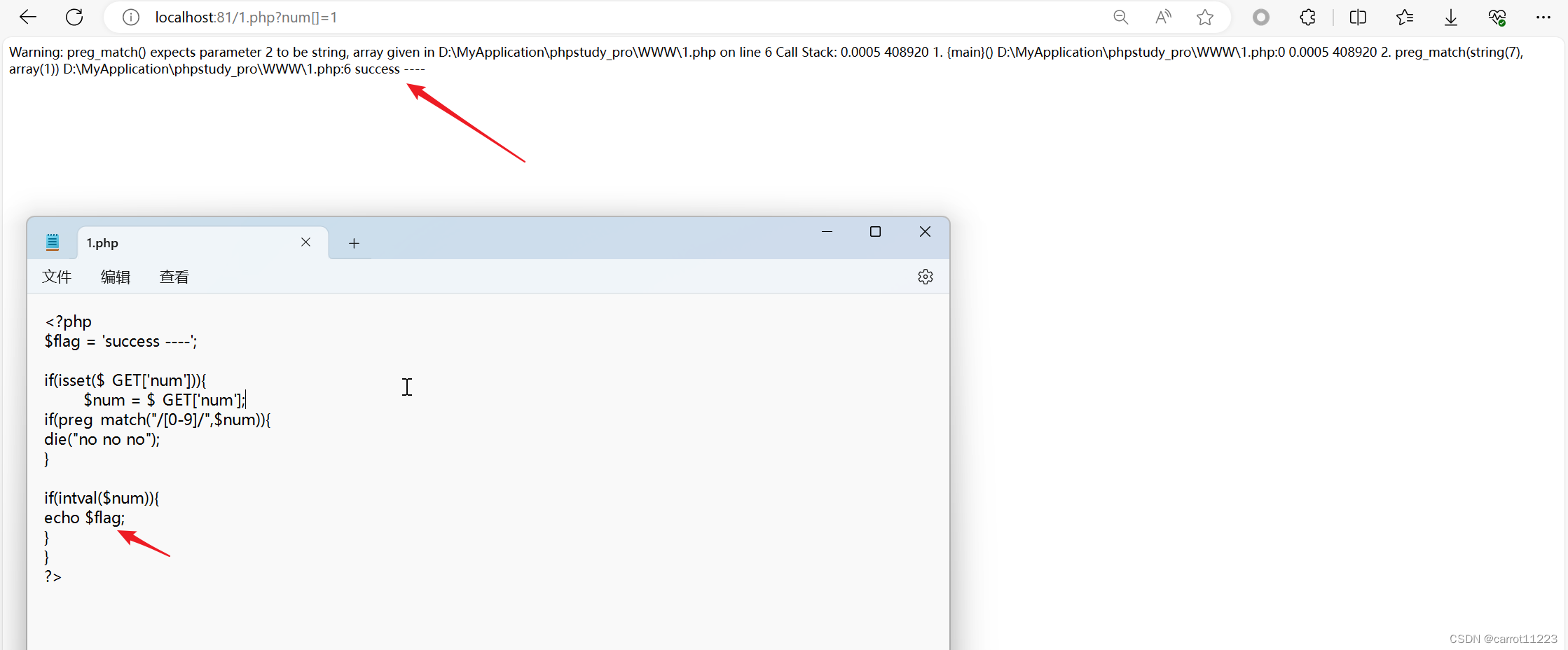
Task: Open the 文件 menu in Notepad
Action: tap(57, 277)
